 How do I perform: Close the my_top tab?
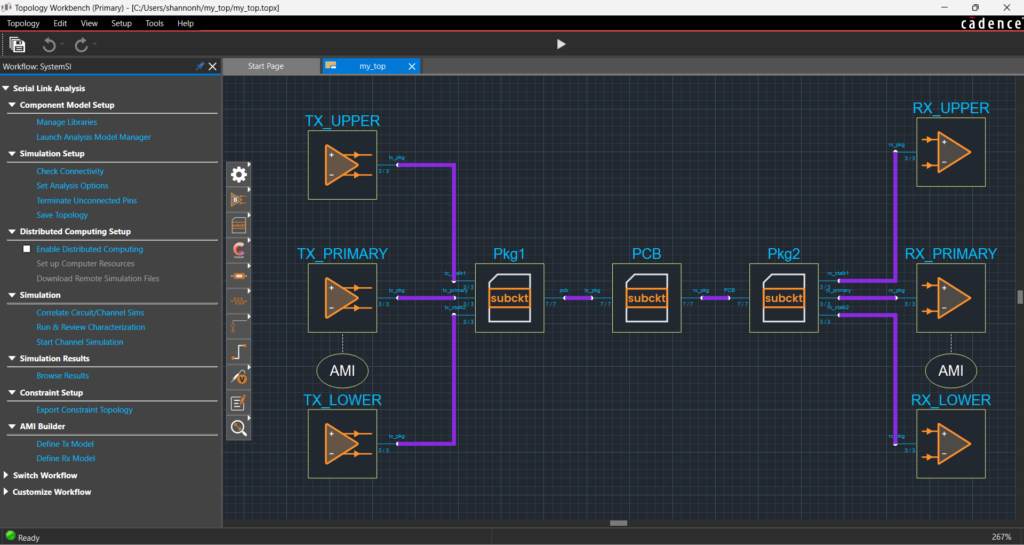click(411, 66)
